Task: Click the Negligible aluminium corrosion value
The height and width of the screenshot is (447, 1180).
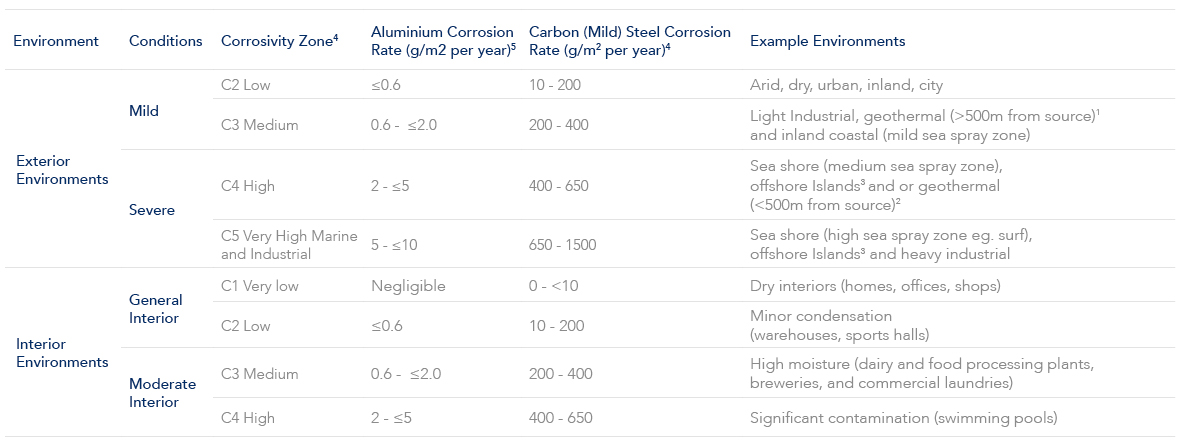Action: click(x=408, y=286)
